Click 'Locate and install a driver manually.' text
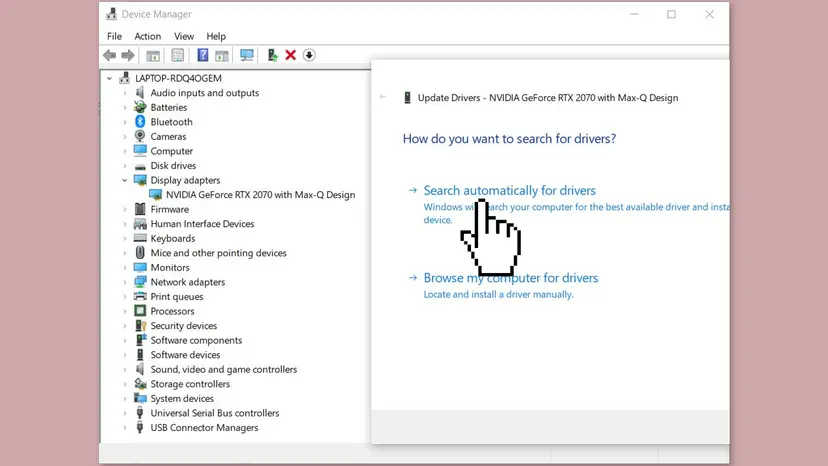828x466 pixels. pyautogui.click(x=498, y=294)
